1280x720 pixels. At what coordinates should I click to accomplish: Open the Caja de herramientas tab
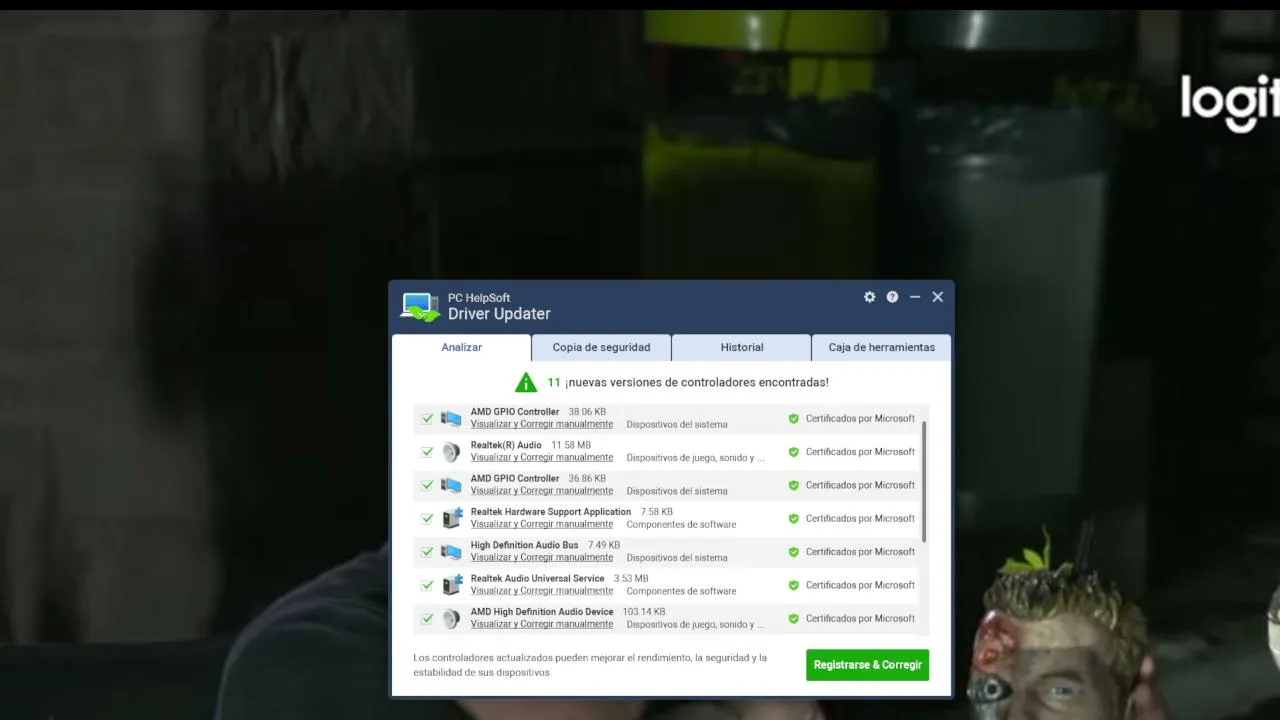tap(881, 347)
